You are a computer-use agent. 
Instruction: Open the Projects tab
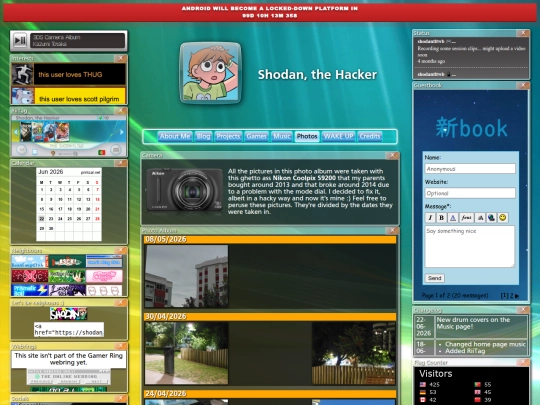(228, 136)
